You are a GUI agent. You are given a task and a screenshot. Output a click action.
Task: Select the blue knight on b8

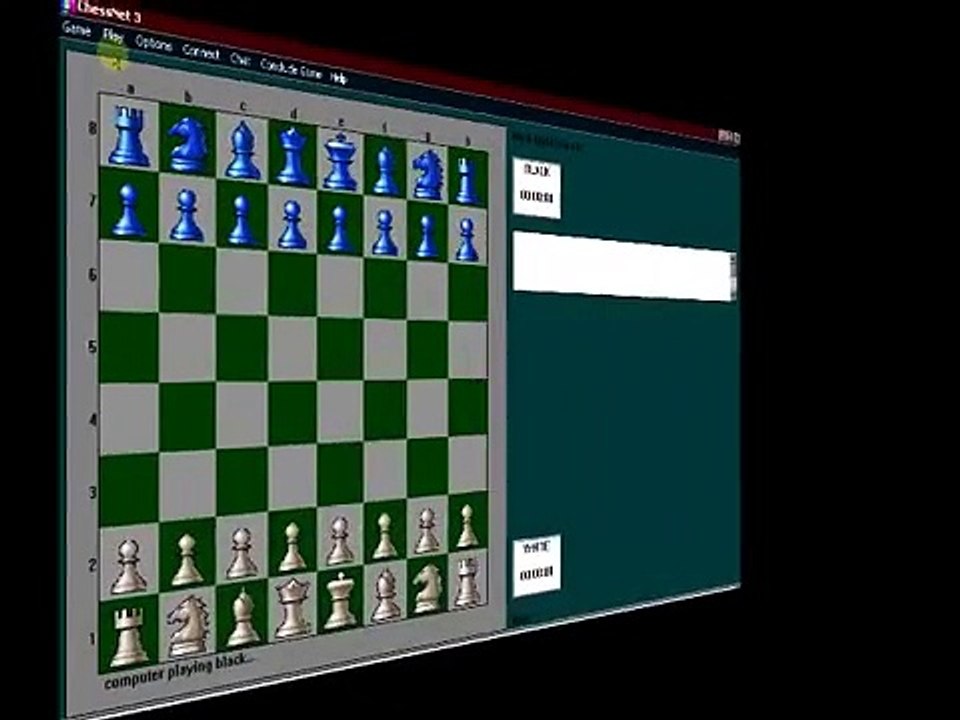(x=188, y=145)
